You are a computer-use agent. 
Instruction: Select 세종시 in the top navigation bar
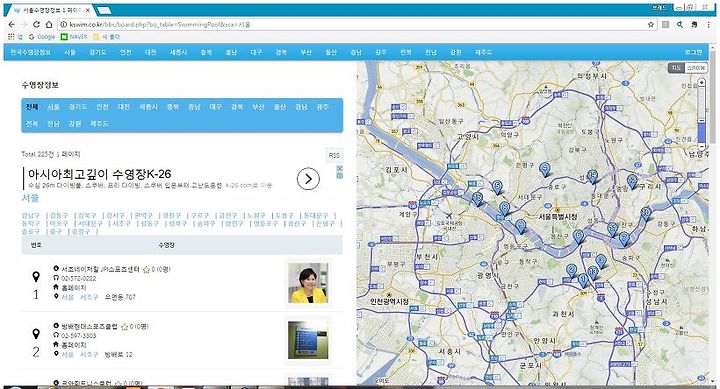(178, 52)
